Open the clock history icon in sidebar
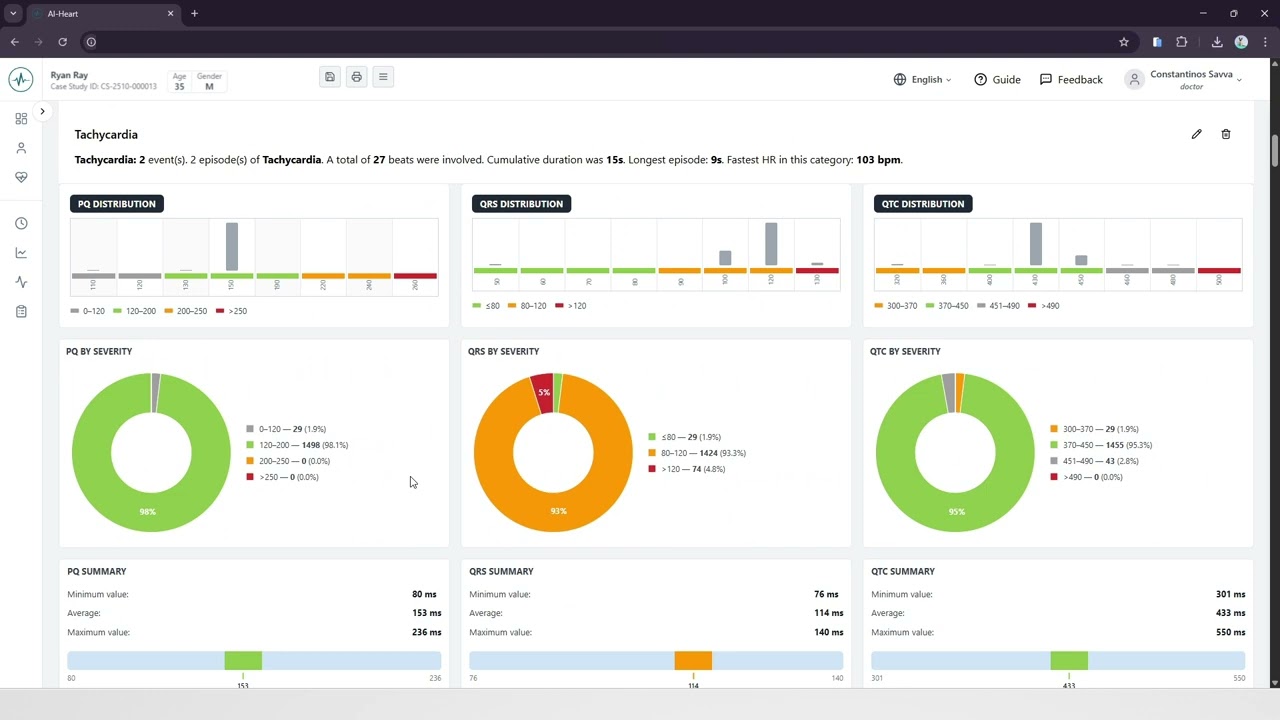 click(x=21, y=223)
